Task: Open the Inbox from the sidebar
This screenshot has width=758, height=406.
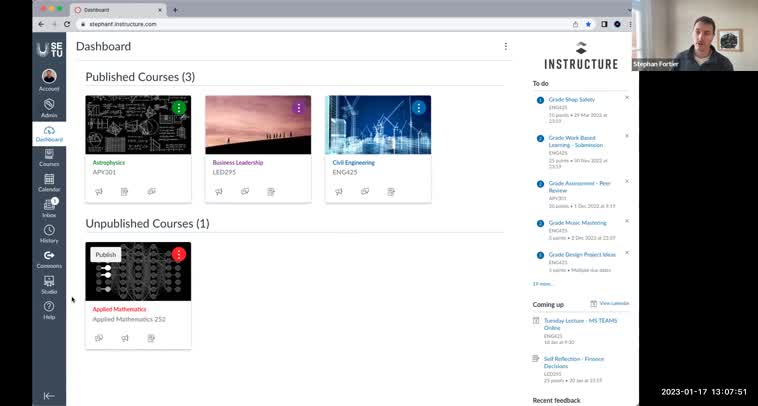Action: click(x=49, y=209)
